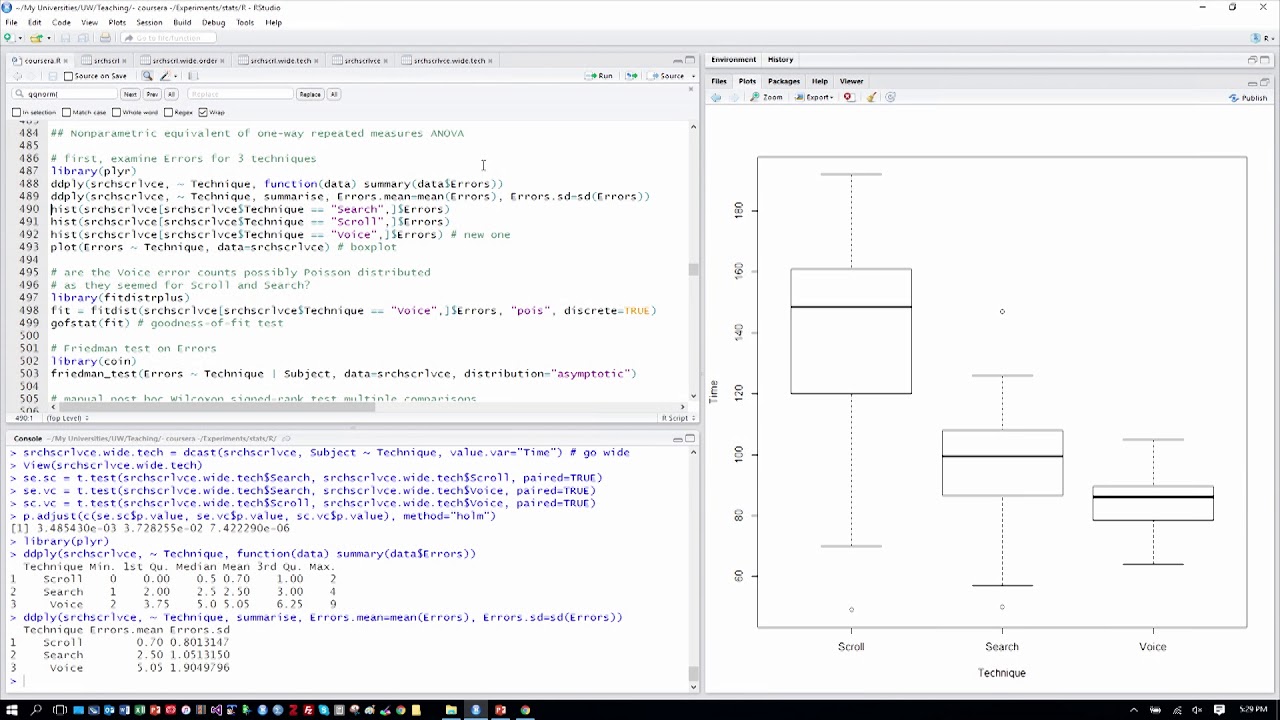This screenshot has height=720, width=1280.
Task: Run the current line with Run button
Action: coord(600,76)
